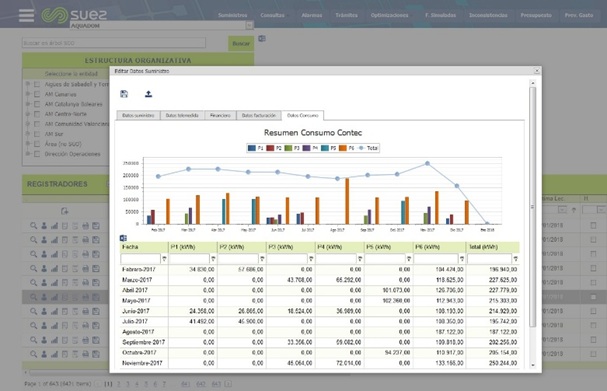Go to page 2 in the pager

[118, 384]
